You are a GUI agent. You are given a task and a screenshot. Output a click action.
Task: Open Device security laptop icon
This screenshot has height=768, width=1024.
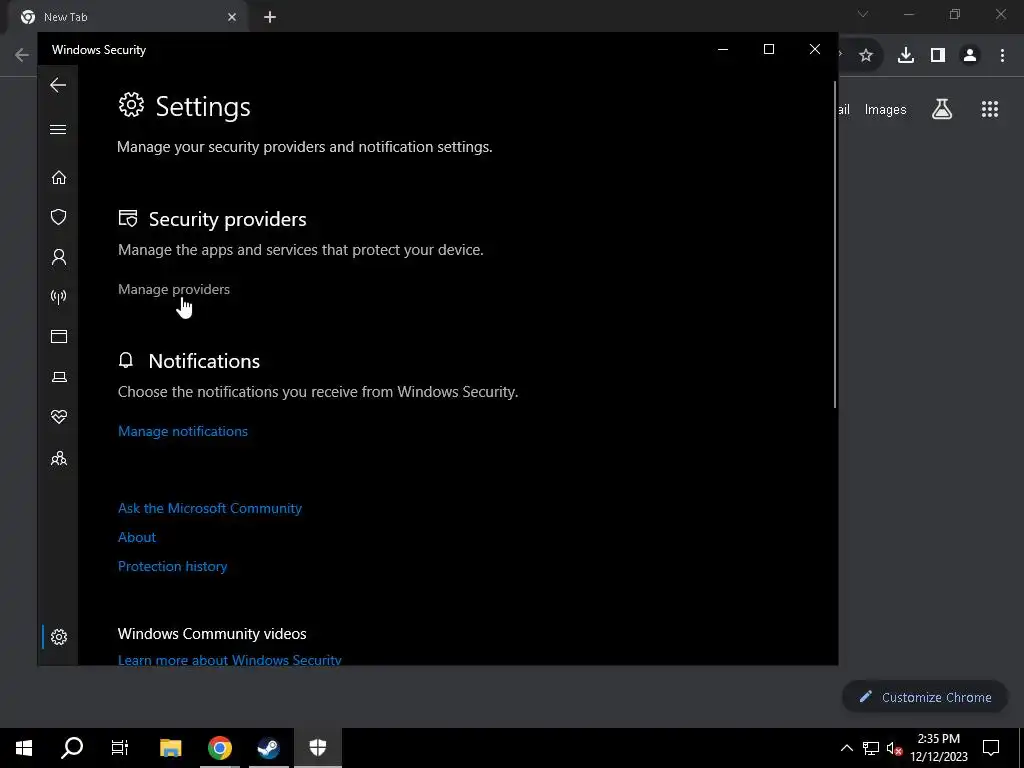point(59,377)
